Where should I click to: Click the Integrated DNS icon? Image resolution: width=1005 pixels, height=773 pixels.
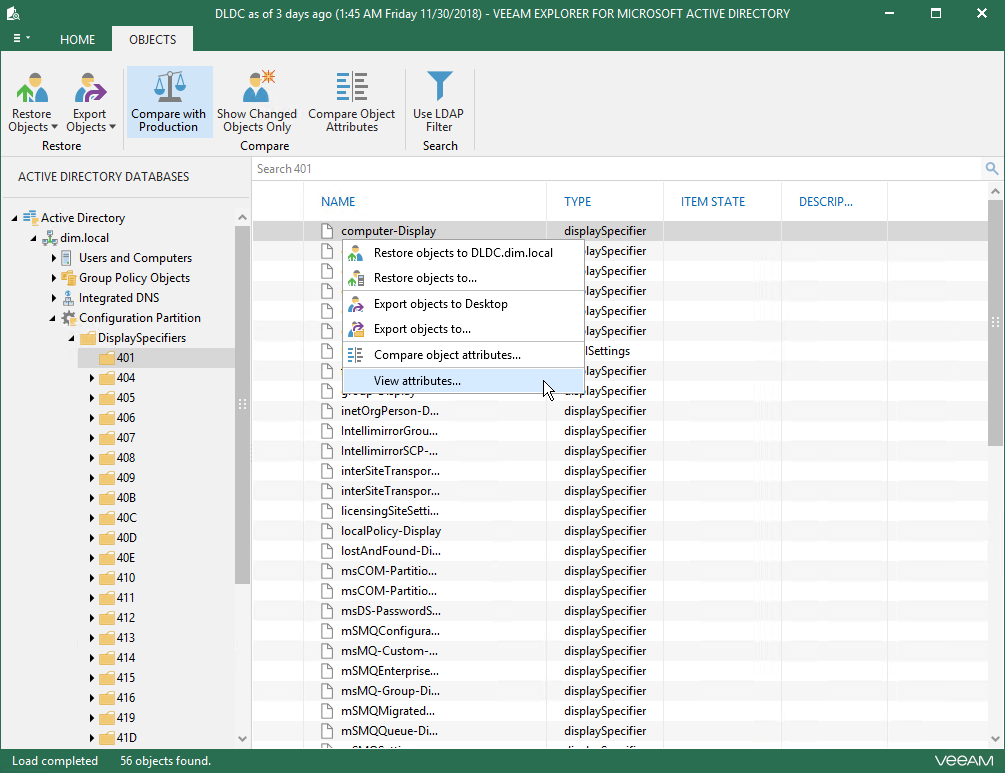click(68, 297)
